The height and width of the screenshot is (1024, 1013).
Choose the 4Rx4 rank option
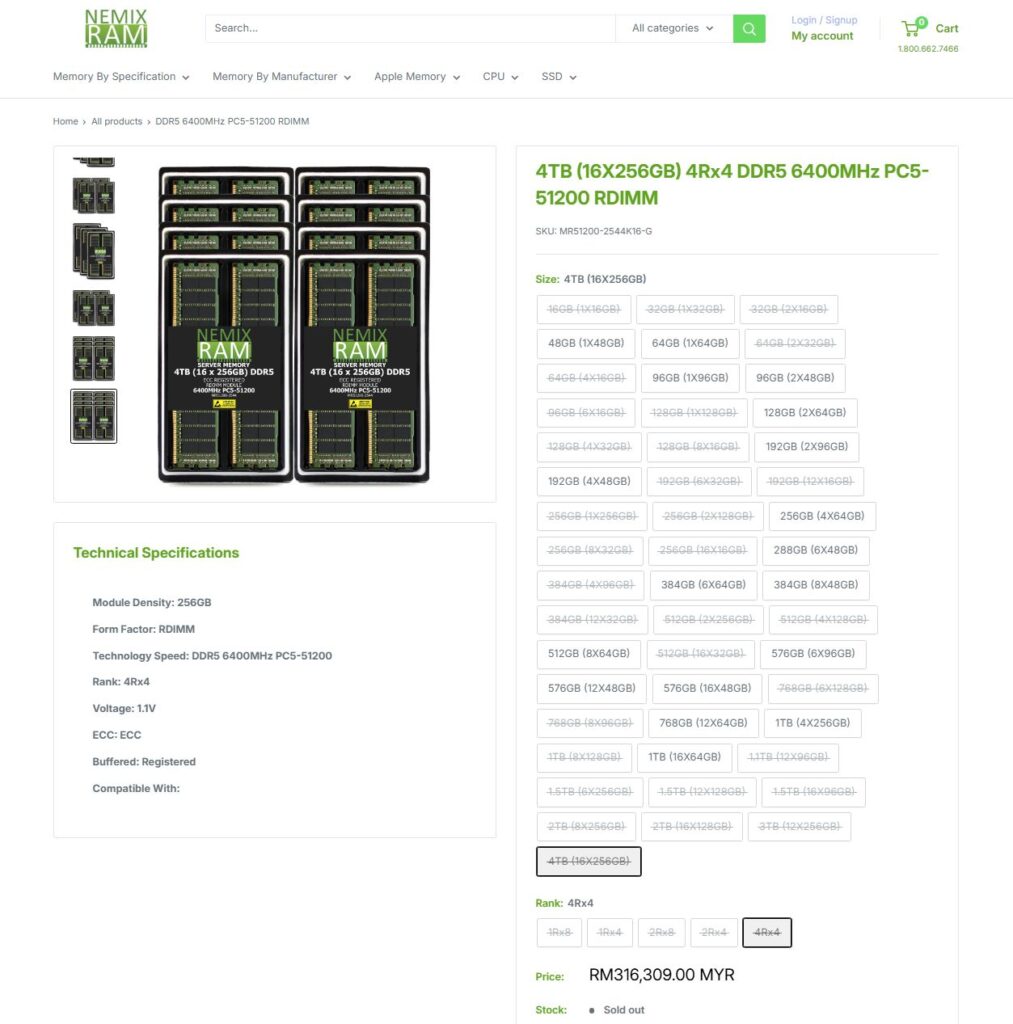pyautogui.click(x=766, y=931)
